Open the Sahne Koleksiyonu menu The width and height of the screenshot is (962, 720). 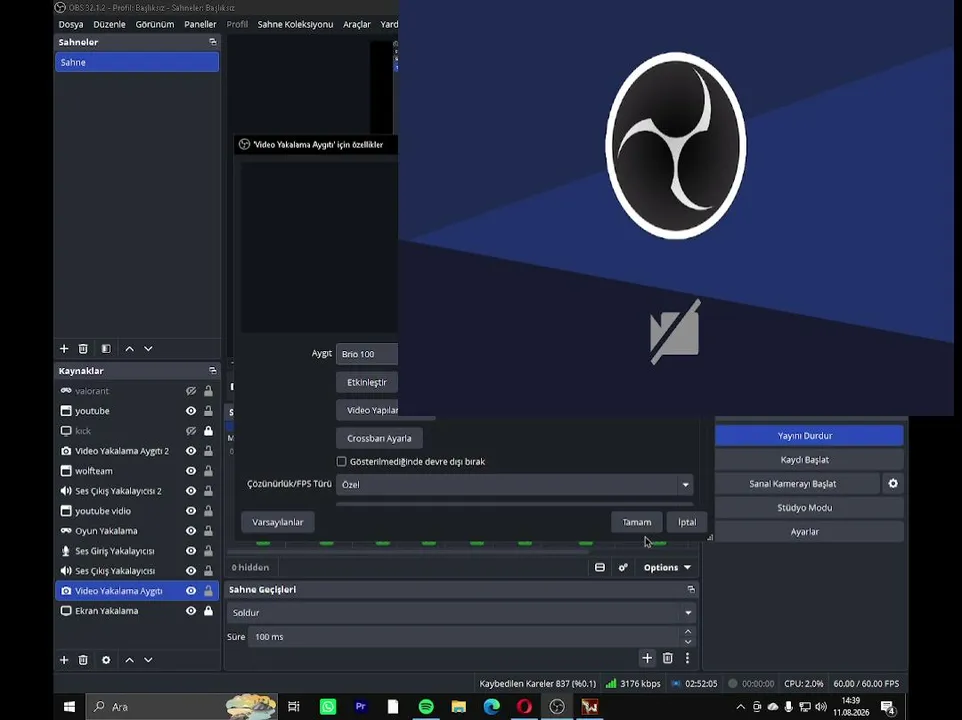pos(295,25)
